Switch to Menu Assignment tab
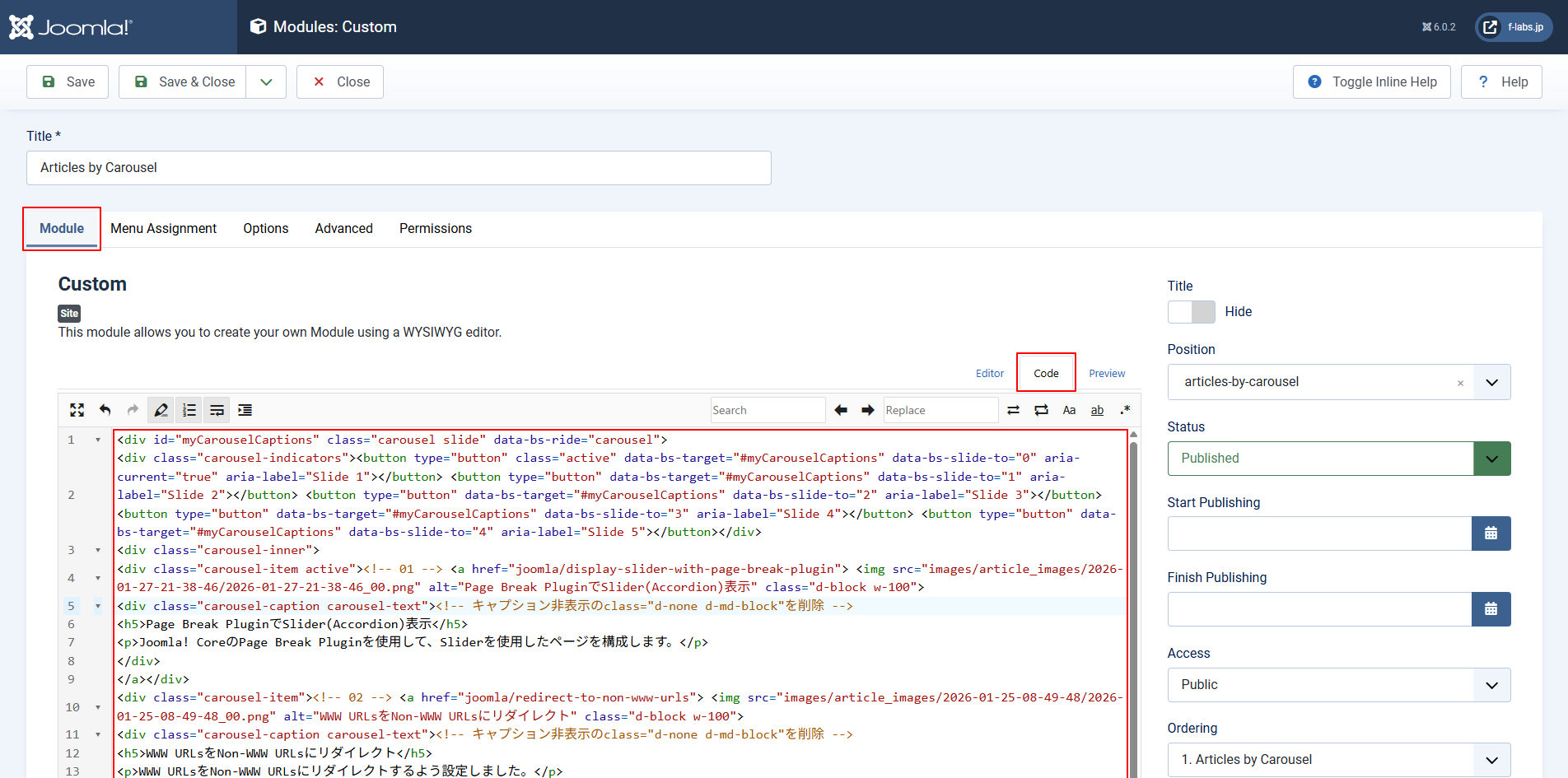 coord(163,229)
